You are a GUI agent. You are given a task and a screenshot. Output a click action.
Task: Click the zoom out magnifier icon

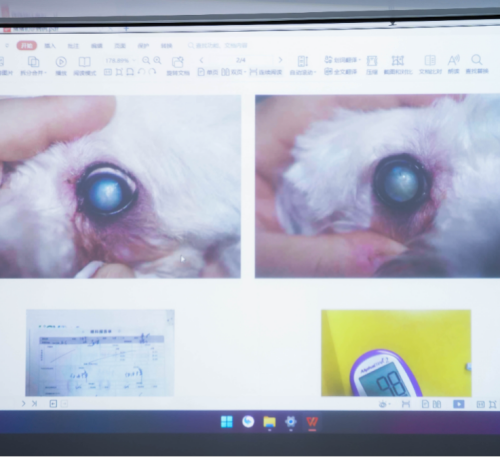click(x=146, y=60)
